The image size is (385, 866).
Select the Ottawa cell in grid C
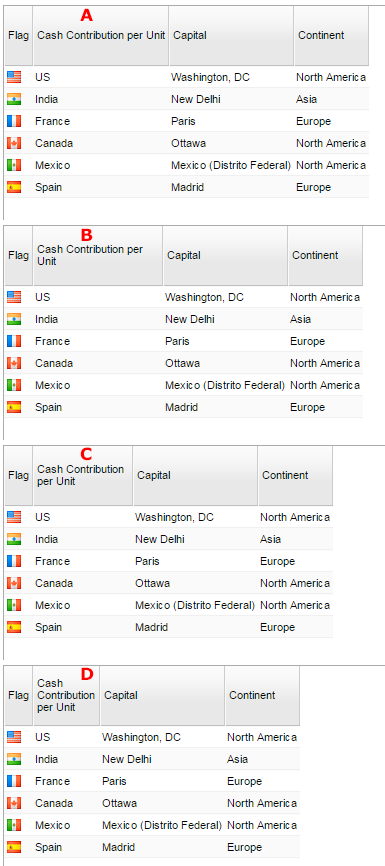195,583
